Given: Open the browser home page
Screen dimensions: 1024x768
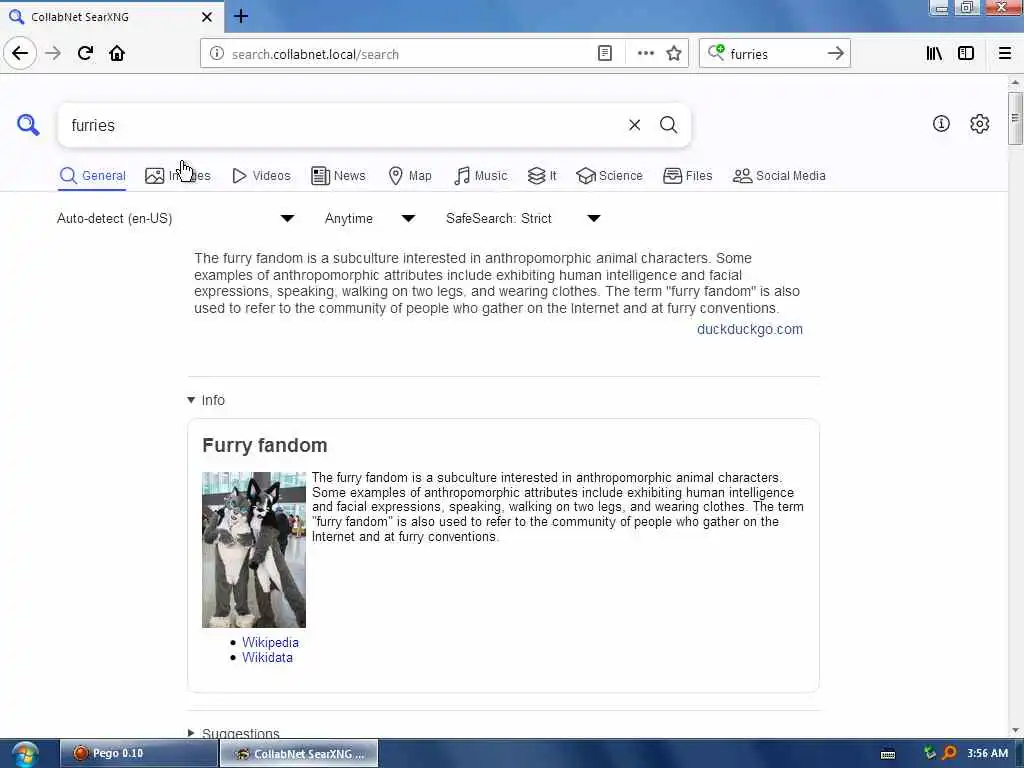Looking at the screenshot, I should 117,54.
